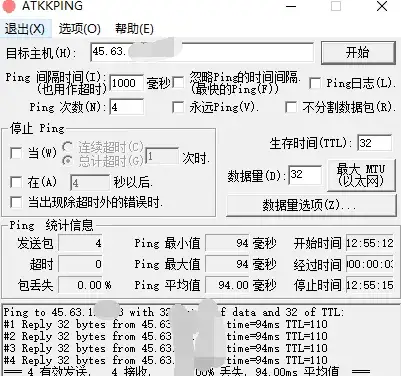Click the 开始 start button
Image resolution: width=401 pixels, height=376 pixels.
(x=358, y=52)
